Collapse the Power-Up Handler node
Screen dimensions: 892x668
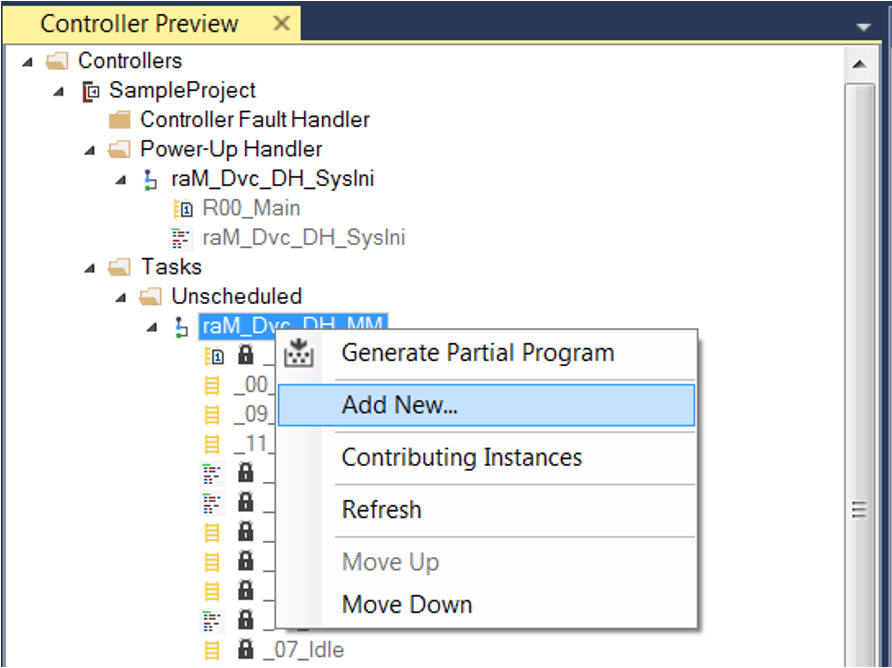pyautogui.click(x=90, y=150)
